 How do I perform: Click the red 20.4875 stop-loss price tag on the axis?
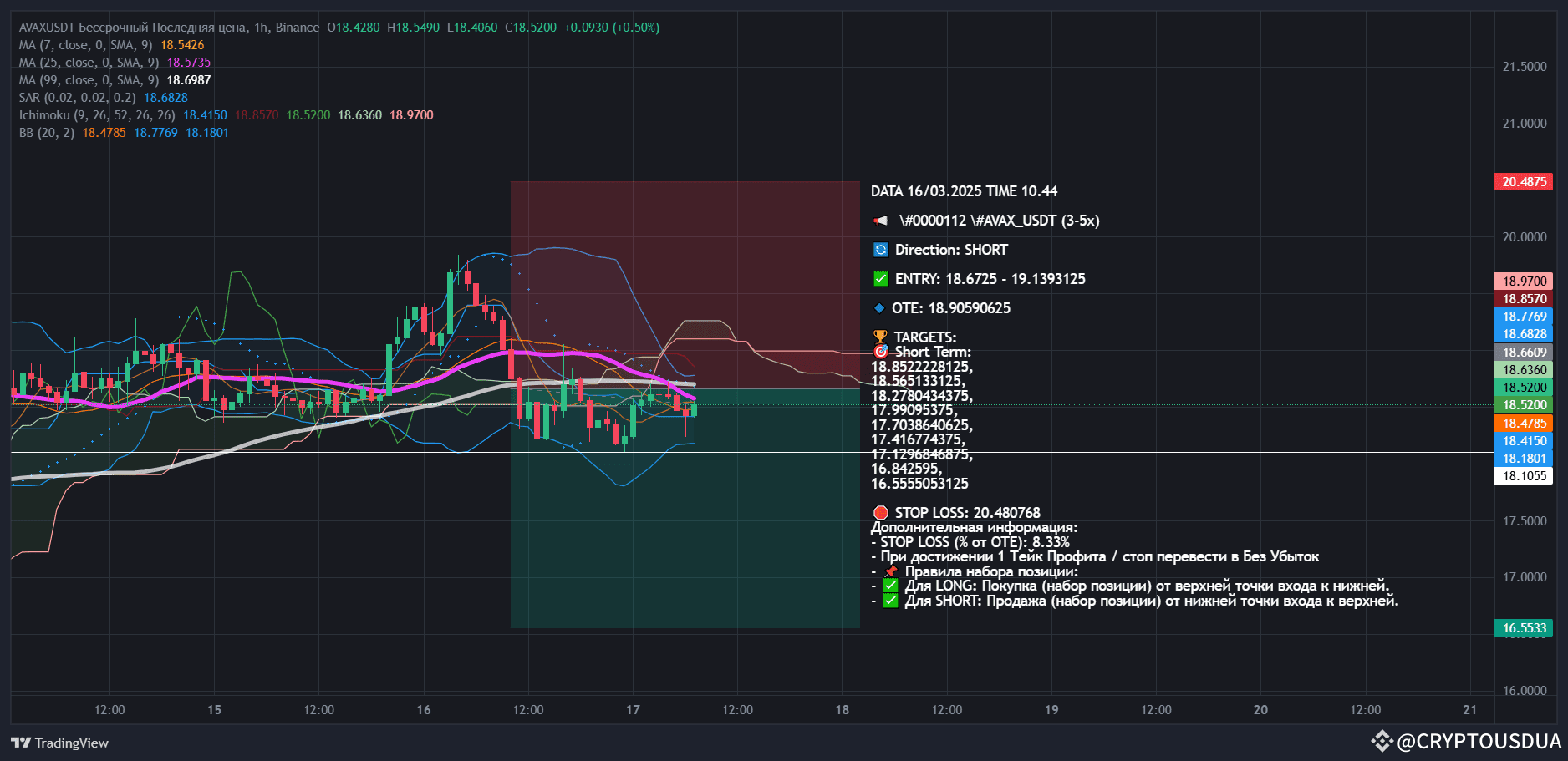[1523, 181]
